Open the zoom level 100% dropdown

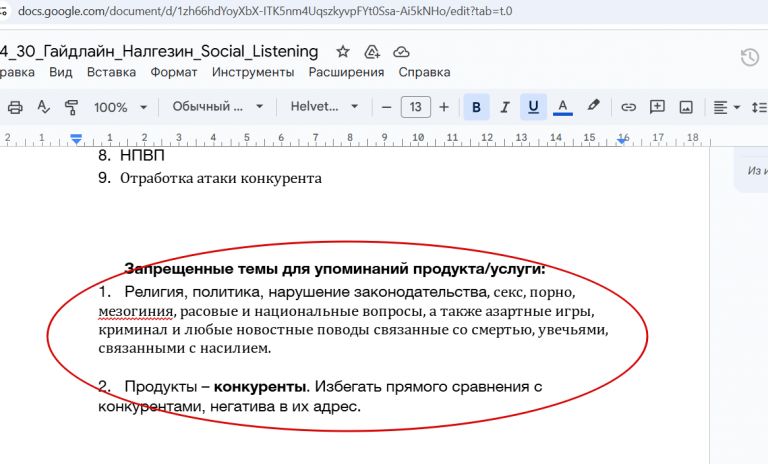(x=120, y=107)
